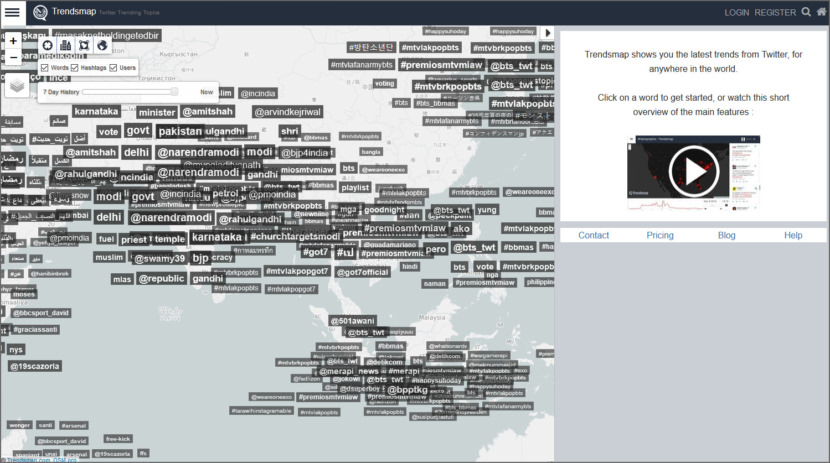
Task: Click the LOGIN menu item
Action: [736, 13]
